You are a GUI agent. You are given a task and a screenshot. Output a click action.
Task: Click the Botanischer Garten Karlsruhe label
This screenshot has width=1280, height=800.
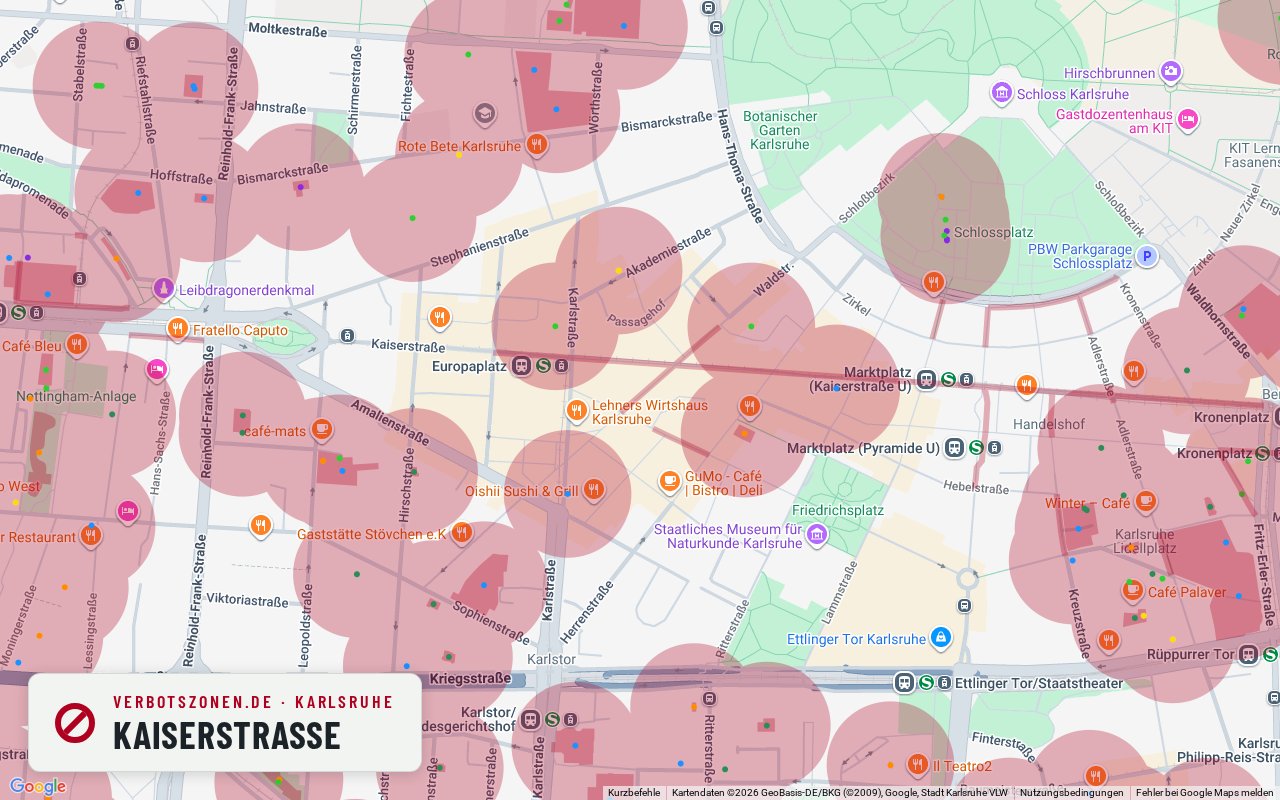pyautogui.click(x=780, y=130)
